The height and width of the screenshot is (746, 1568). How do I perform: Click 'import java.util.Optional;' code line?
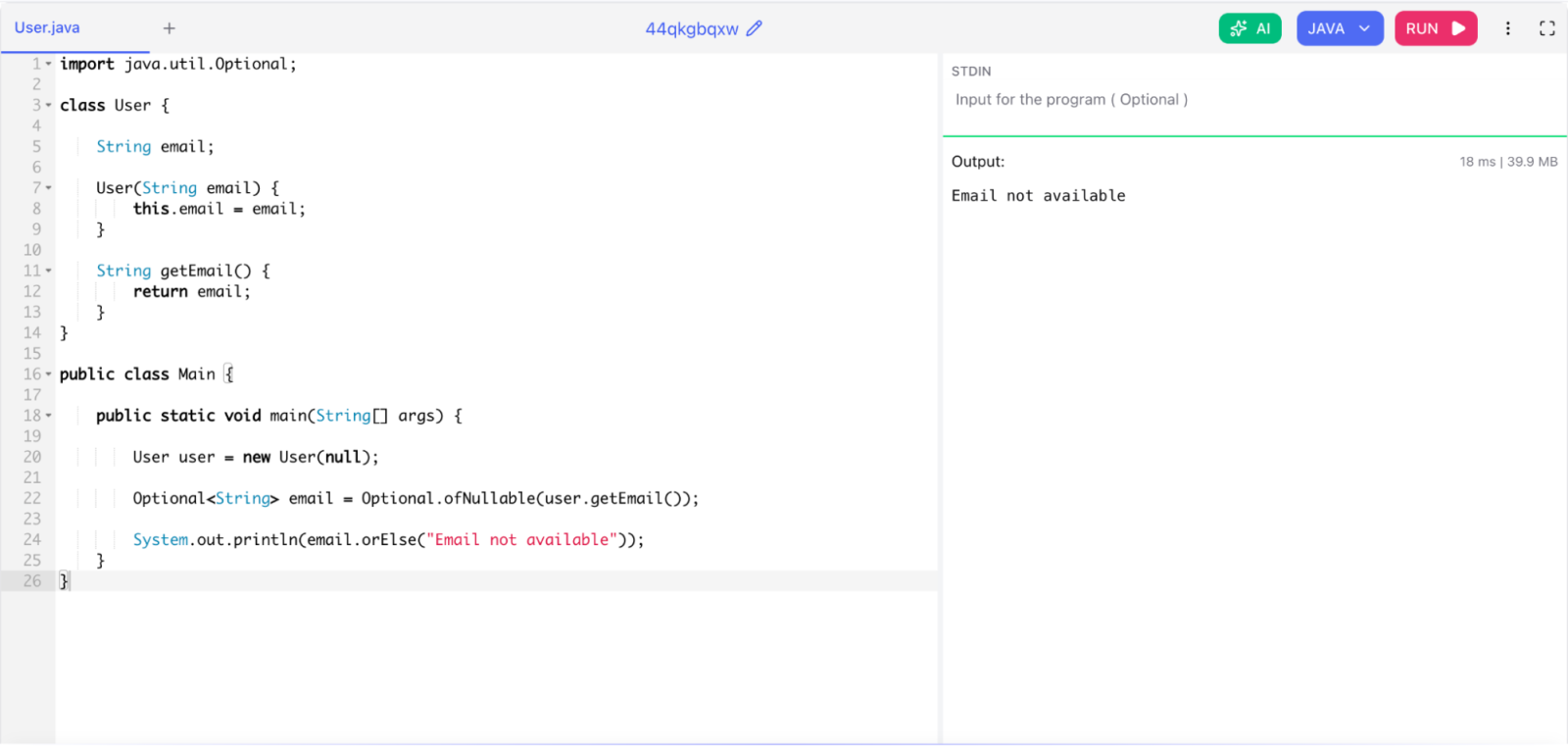pos(177,64)
